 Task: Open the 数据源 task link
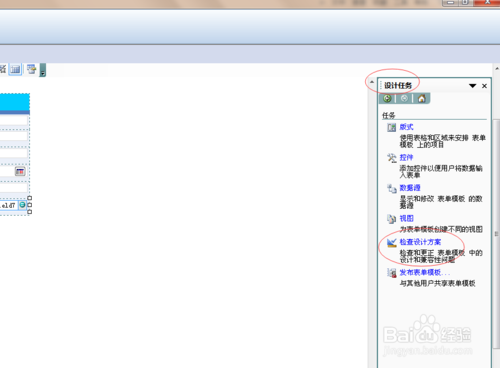tap(410, 188)
